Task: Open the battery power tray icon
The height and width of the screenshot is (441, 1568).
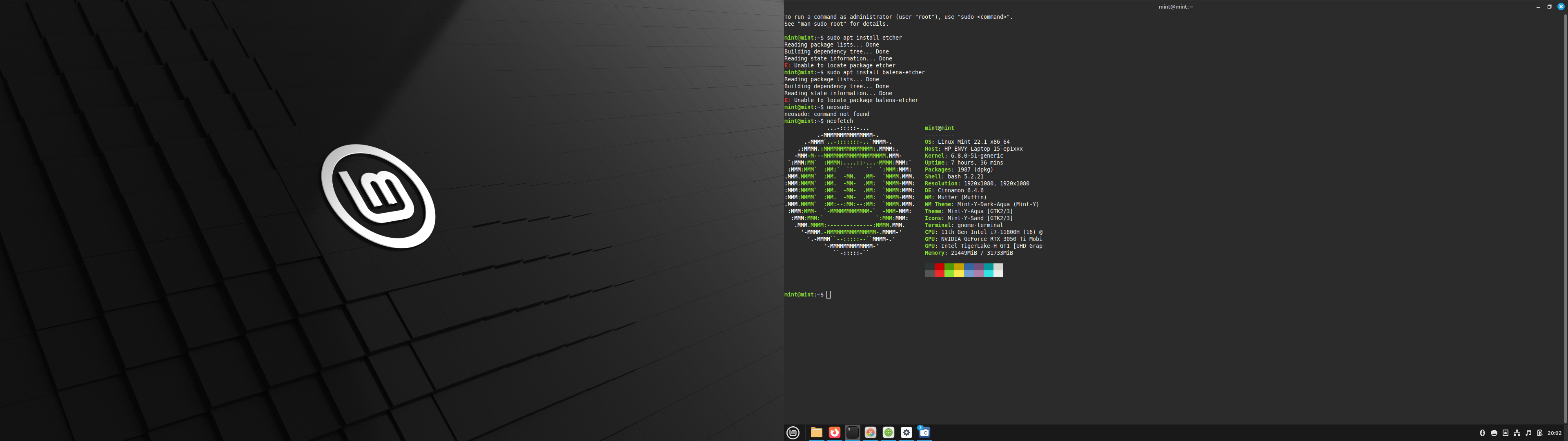Action: 1540,433
